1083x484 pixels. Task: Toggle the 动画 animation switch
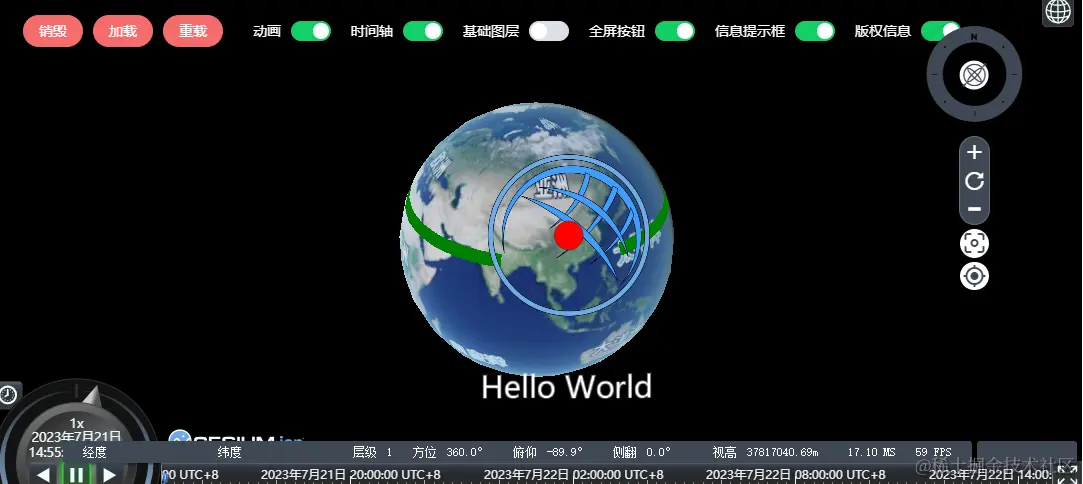[311, 31]
